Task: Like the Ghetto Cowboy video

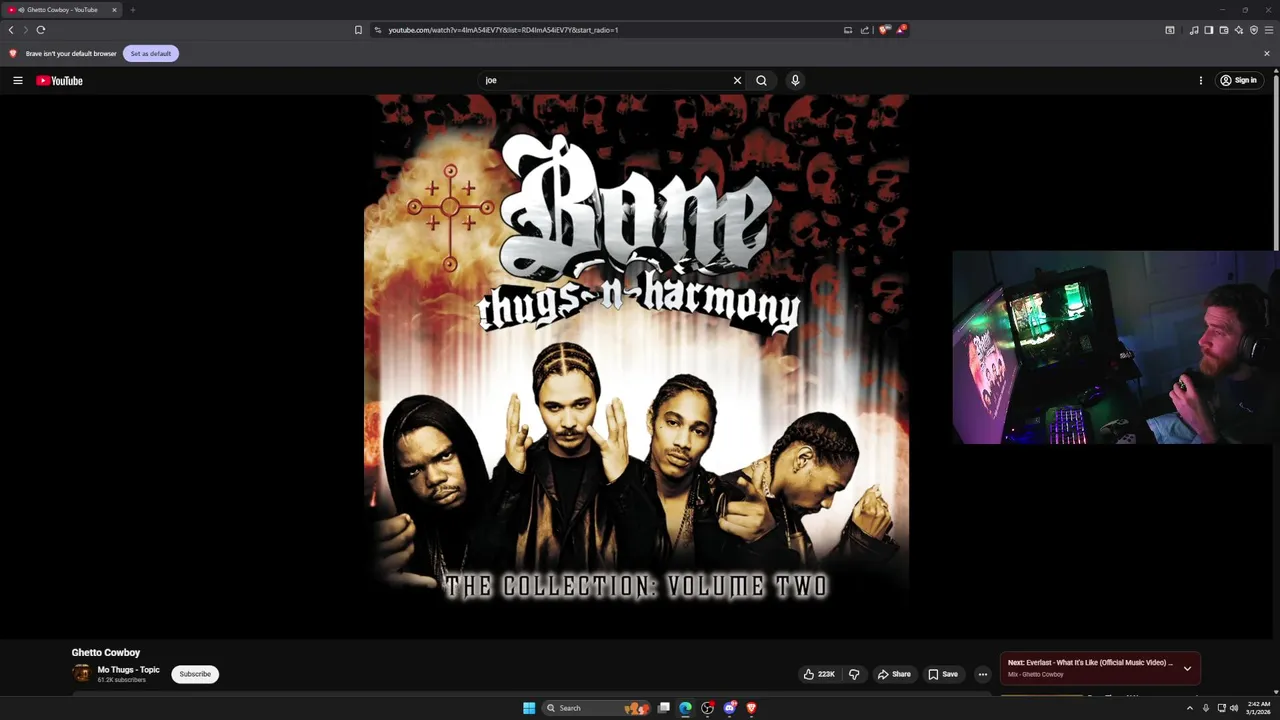Action: (819, 674)
